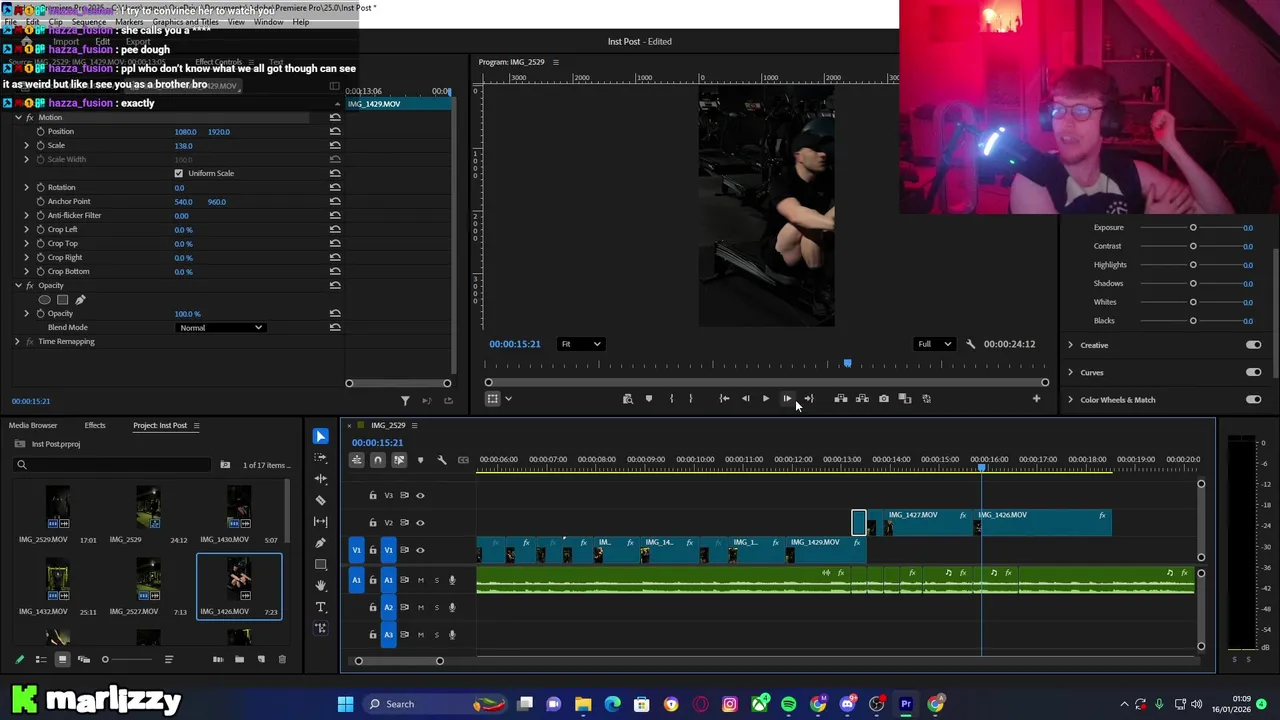Select the Selection tool arrow
1280x720 pixels.
[x=320, y=436]
